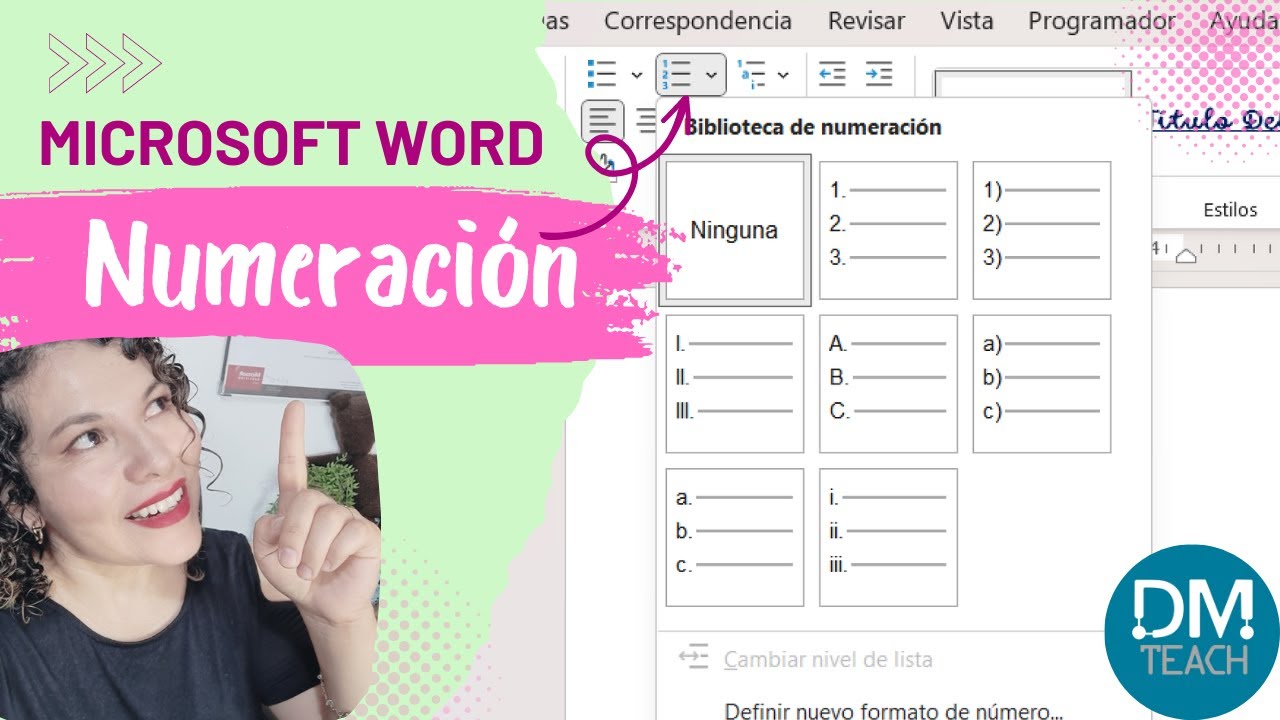Open the Correspondencia ribbon tab
The width and height of the screenshot is (1280, 720).
point(698,21)
